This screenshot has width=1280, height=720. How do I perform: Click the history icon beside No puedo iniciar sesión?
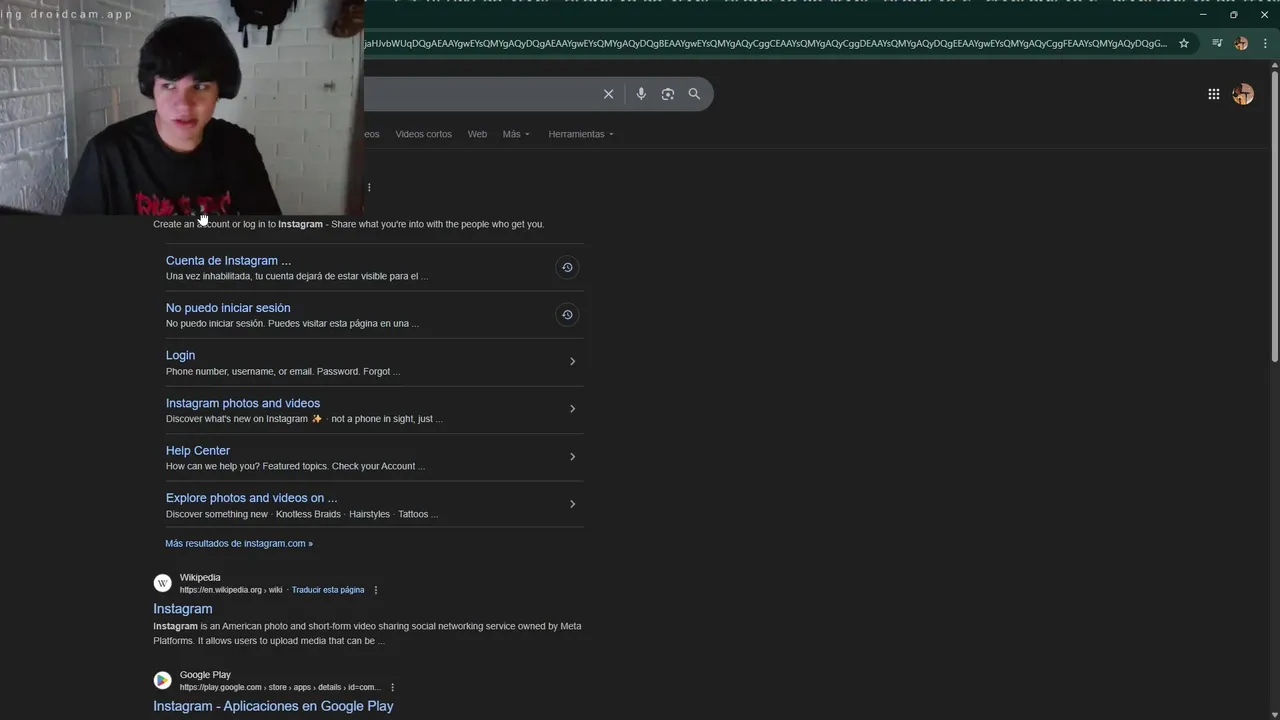[567, 315]
